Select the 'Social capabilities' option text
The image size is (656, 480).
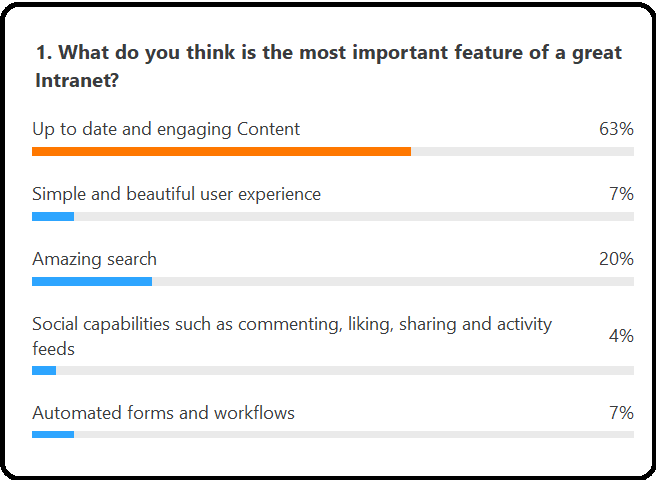coord(292,336)
